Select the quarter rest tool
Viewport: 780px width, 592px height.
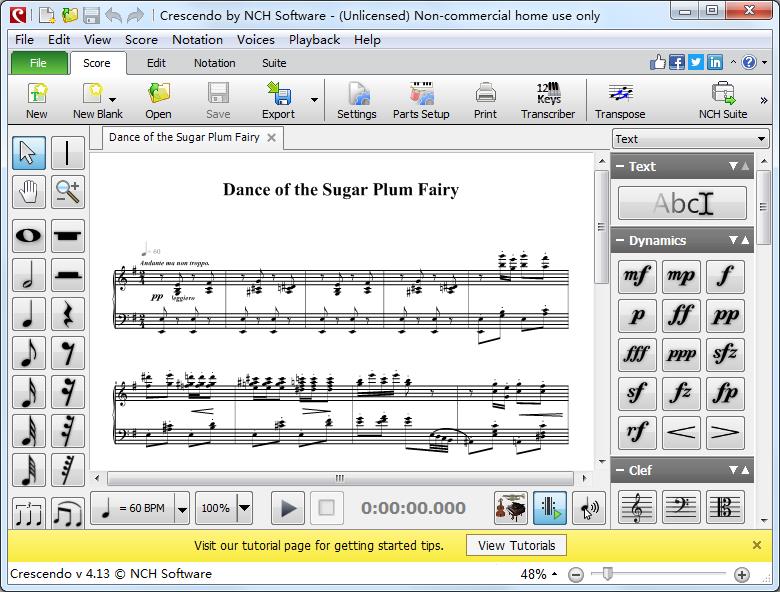click(x=68, y=314)
